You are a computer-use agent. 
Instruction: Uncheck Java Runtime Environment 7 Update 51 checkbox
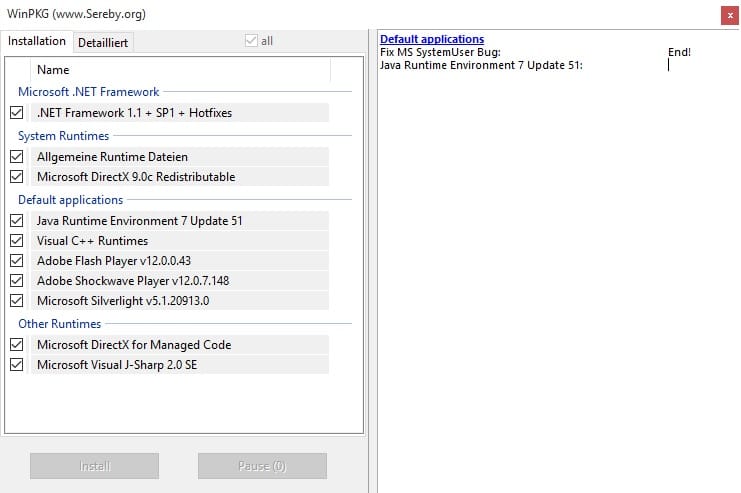coord(17,220)
